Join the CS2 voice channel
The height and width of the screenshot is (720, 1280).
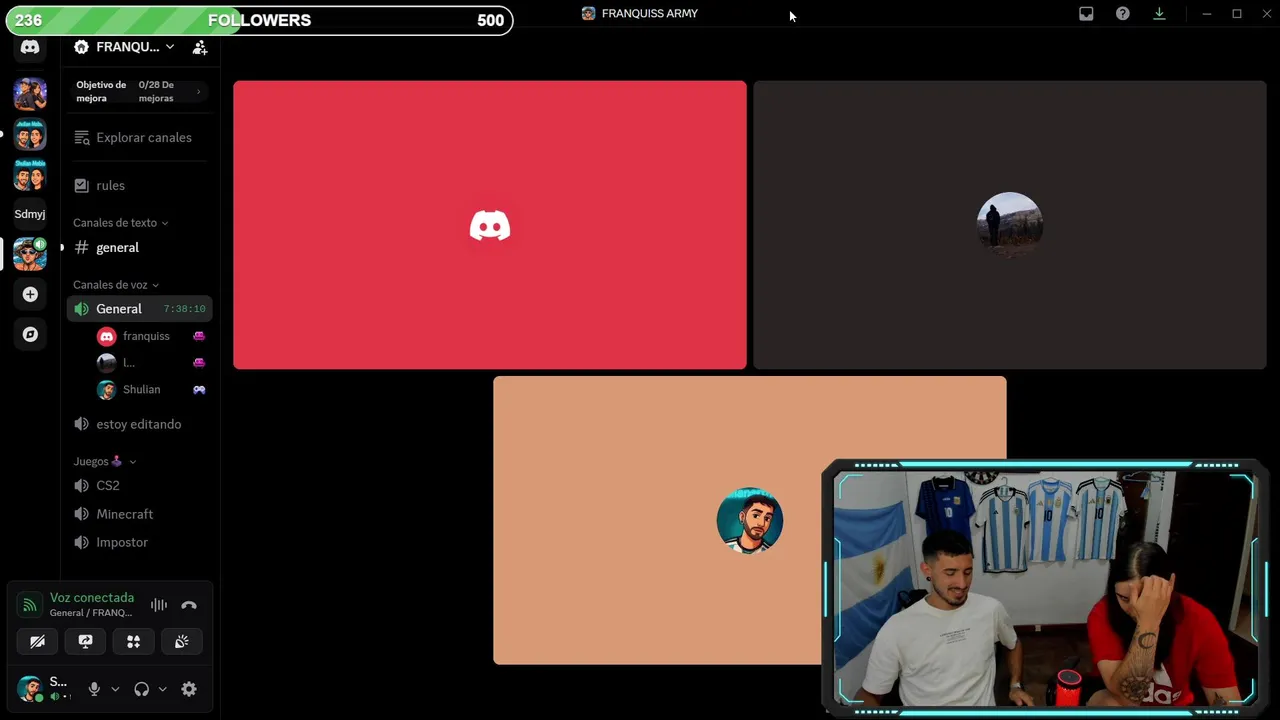[x=140, y=485]
